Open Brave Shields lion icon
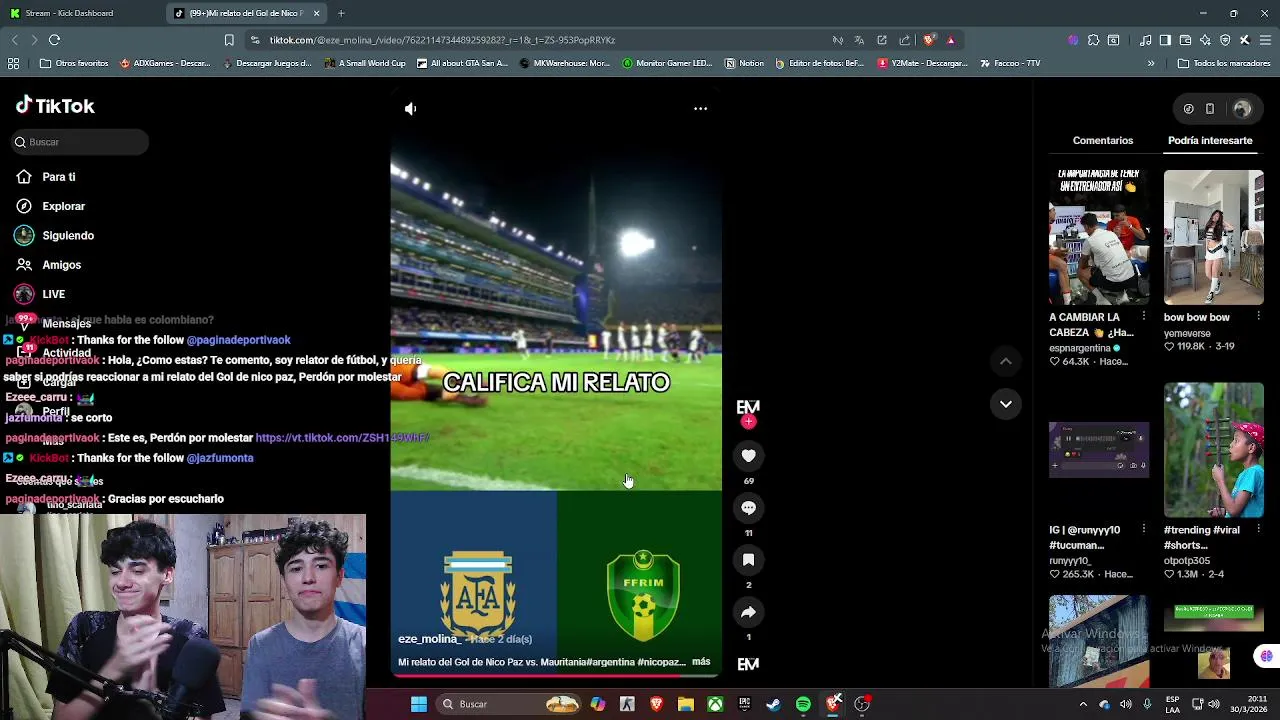Screen dimensions: 1280x720 pos(929,40)
